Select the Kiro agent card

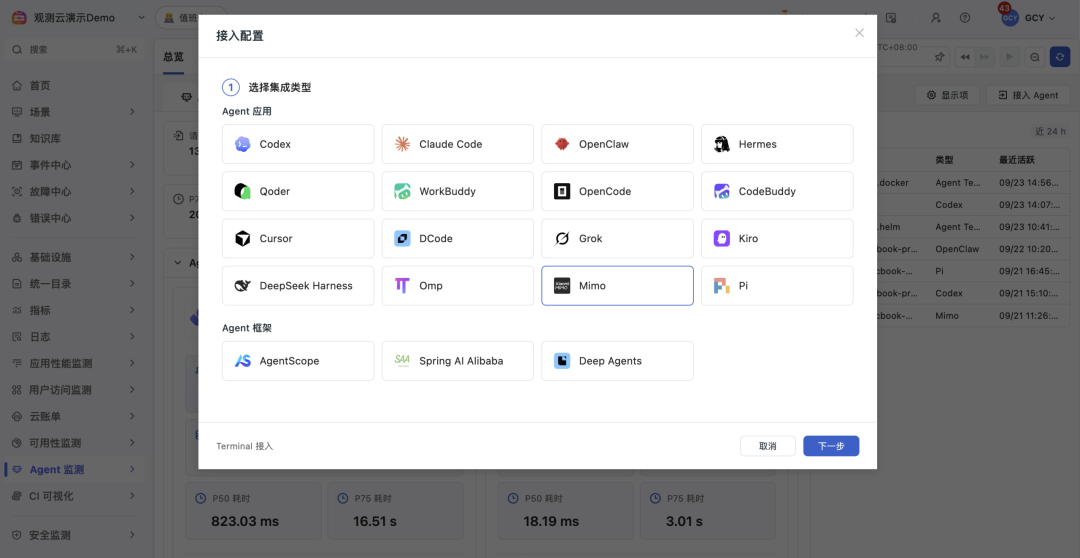coord(777,238)
